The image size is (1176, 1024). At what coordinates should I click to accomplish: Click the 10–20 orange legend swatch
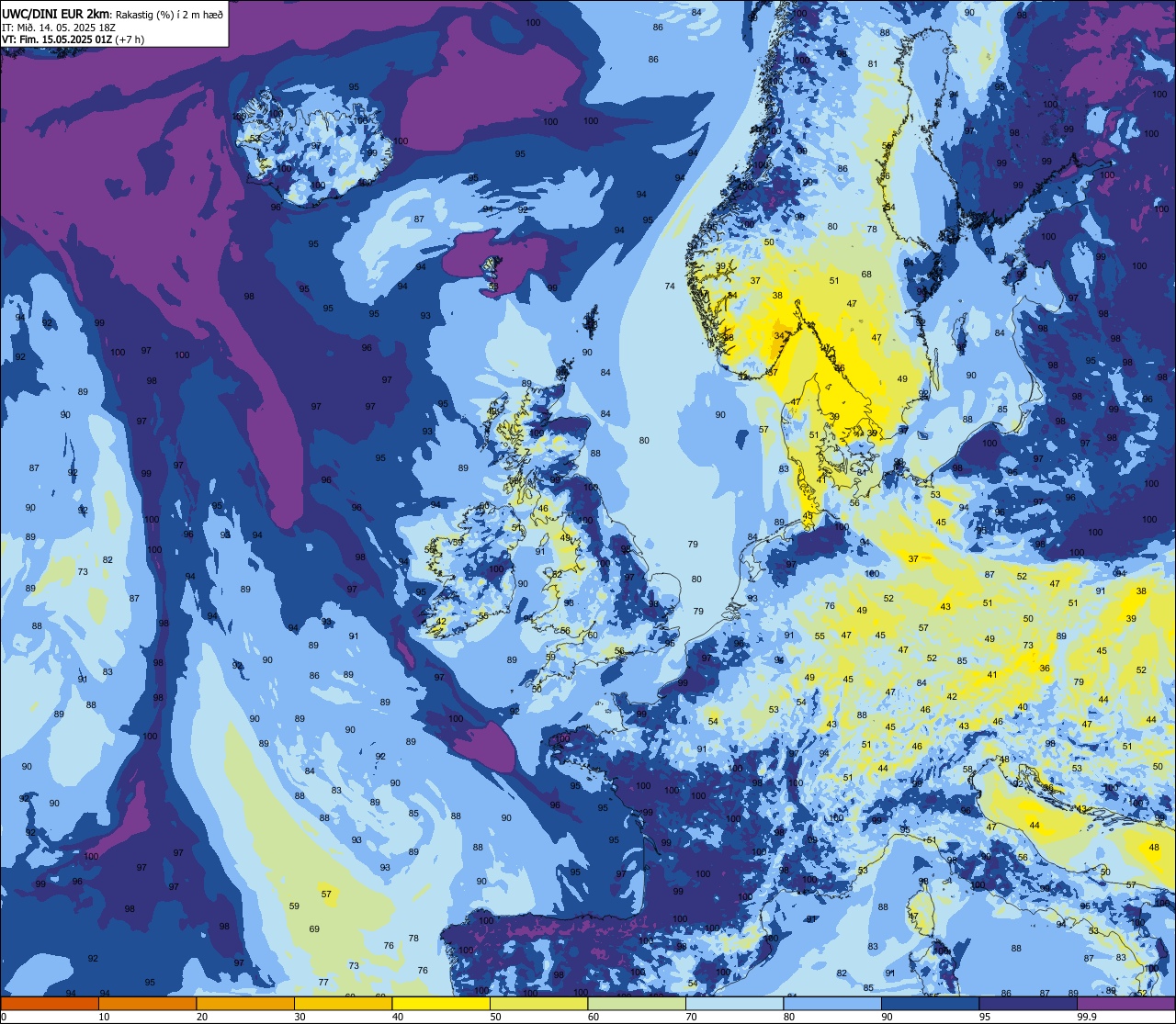tap(147, 1003)
